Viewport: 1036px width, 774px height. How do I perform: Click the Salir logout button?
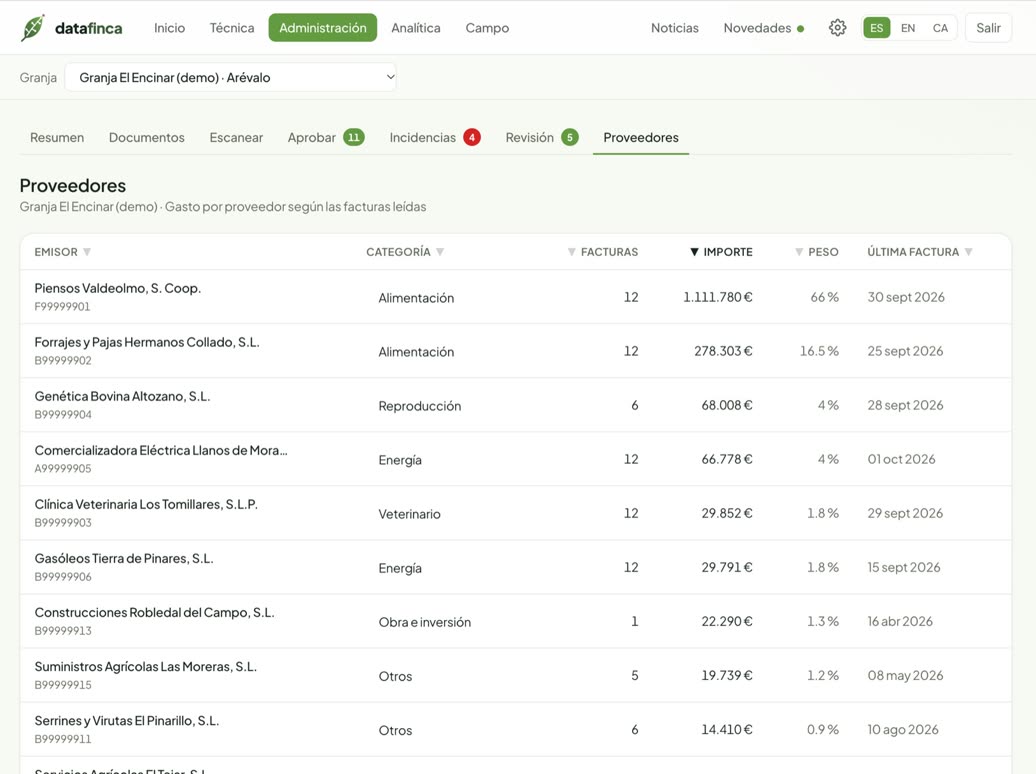[x=988, y=28]
